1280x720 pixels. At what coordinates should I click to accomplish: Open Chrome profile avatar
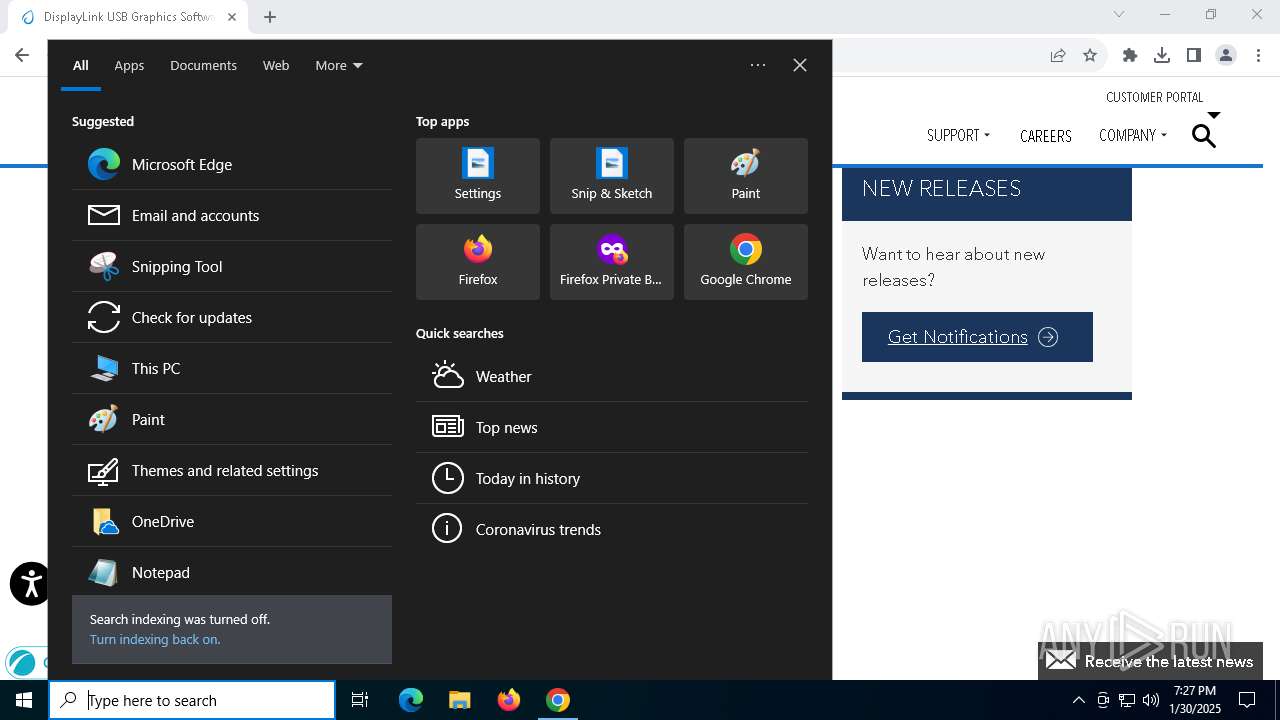tap(1226, 56)
